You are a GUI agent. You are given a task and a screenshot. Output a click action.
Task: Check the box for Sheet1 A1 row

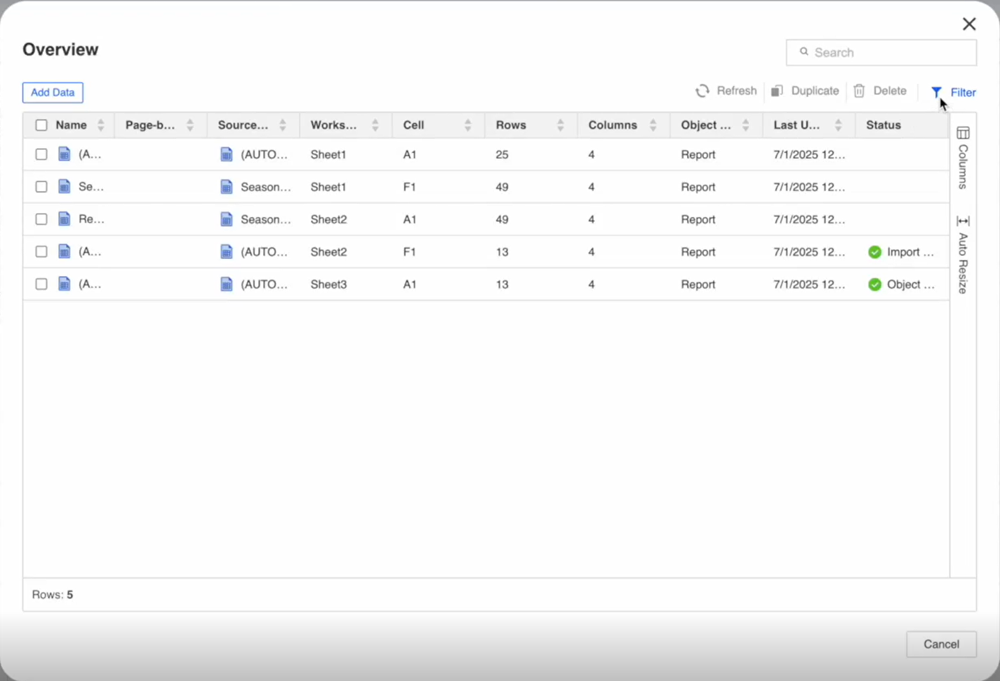tap(41, 154)
